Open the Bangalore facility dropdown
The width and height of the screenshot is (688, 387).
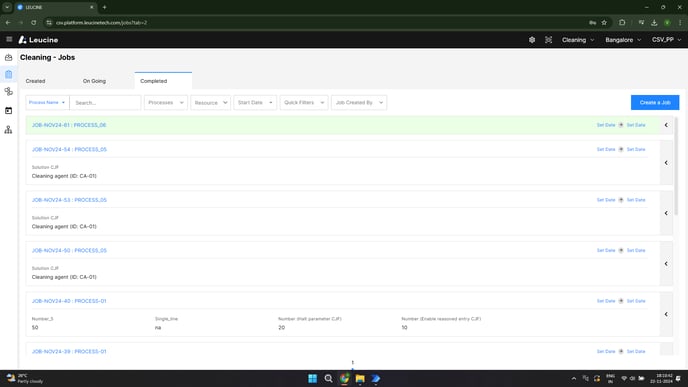coord(623,40)
